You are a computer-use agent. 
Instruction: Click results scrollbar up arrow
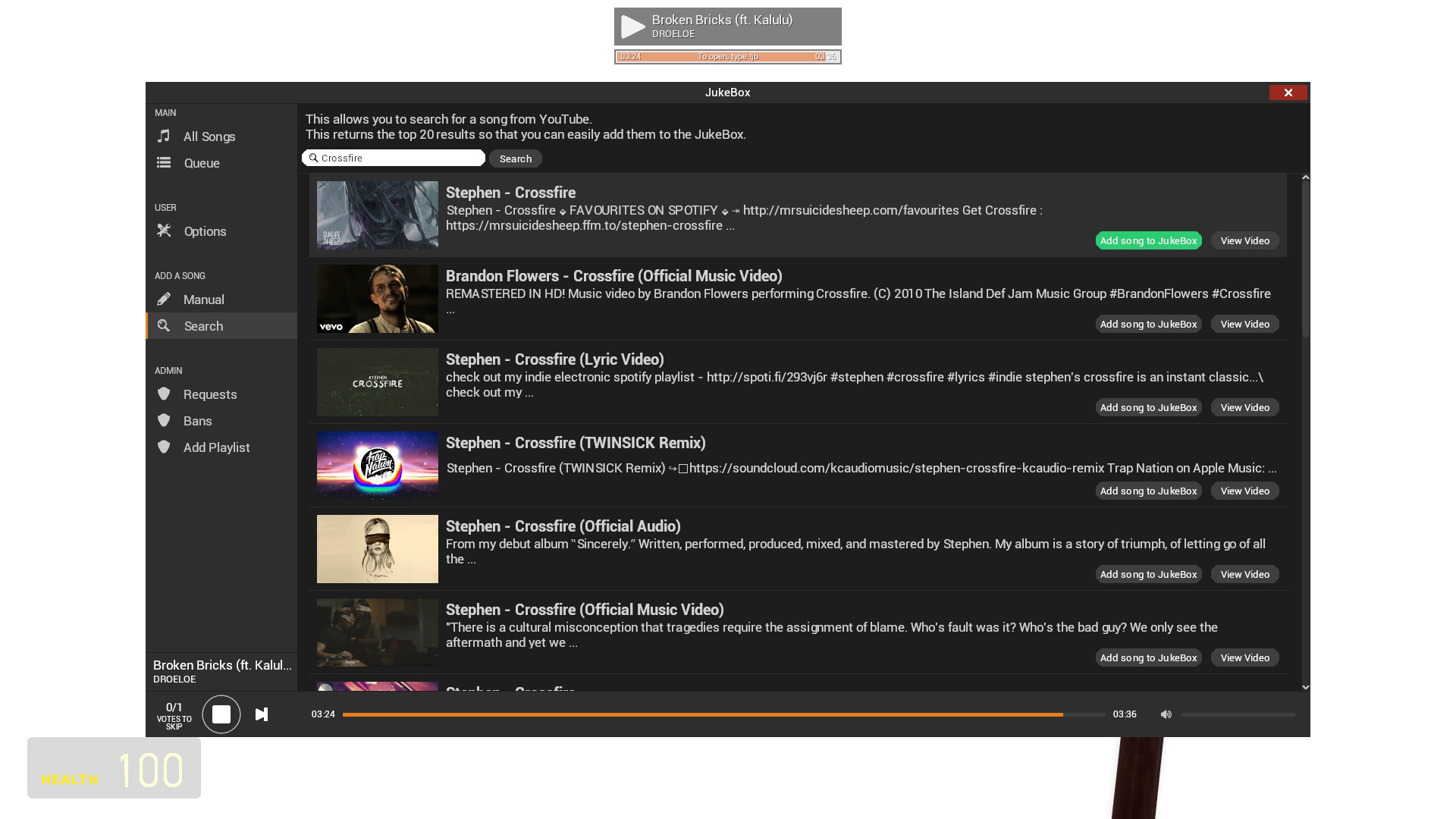[x=1306, y=177]
